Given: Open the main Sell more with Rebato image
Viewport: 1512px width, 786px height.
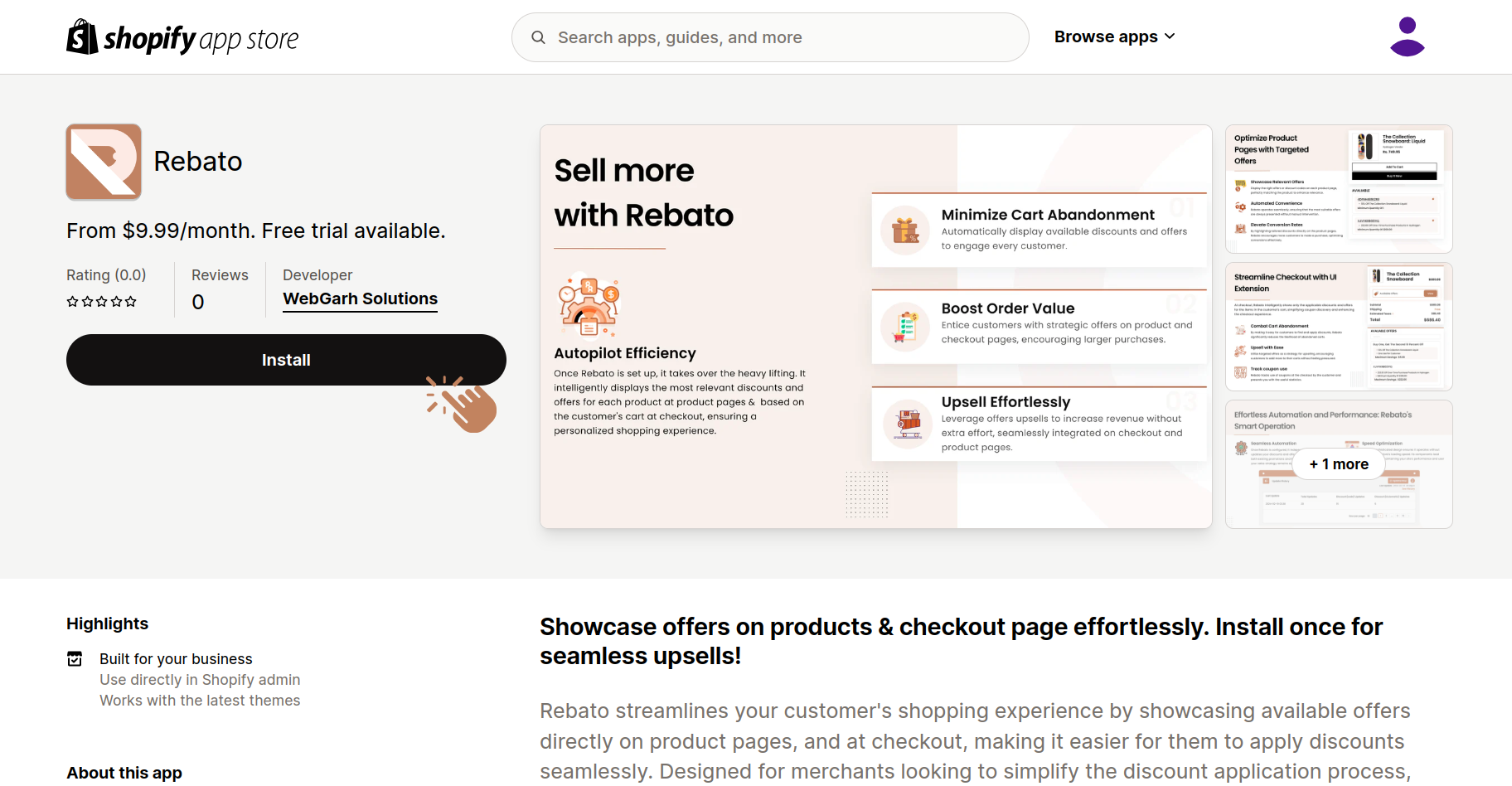Looking at the screenshot, I should click(875, 327).
